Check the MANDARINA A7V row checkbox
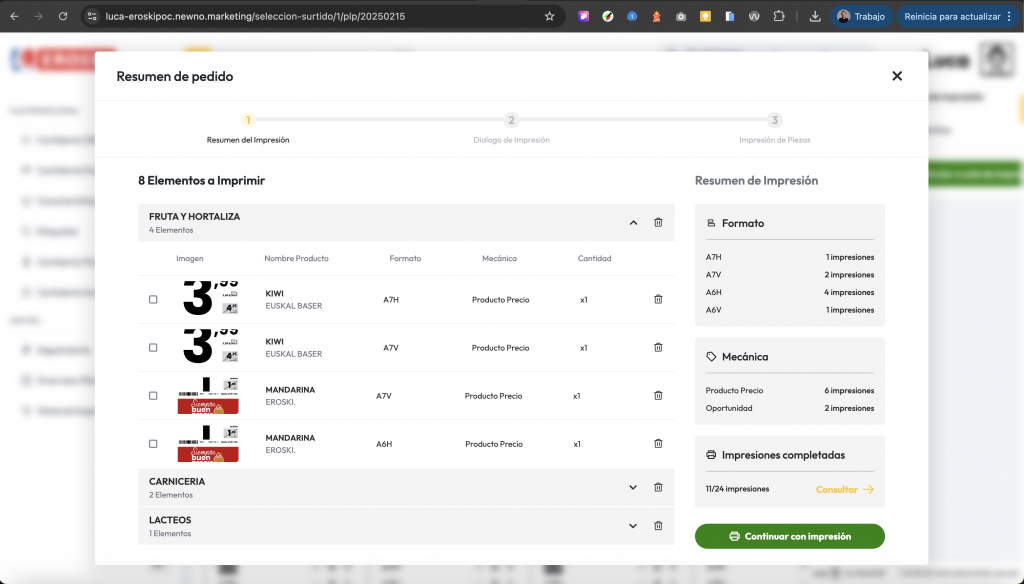 click(x=153, y=395)
